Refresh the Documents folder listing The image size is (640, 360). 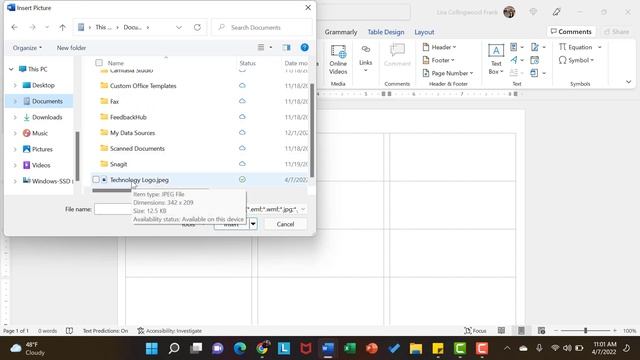[197, 27]
